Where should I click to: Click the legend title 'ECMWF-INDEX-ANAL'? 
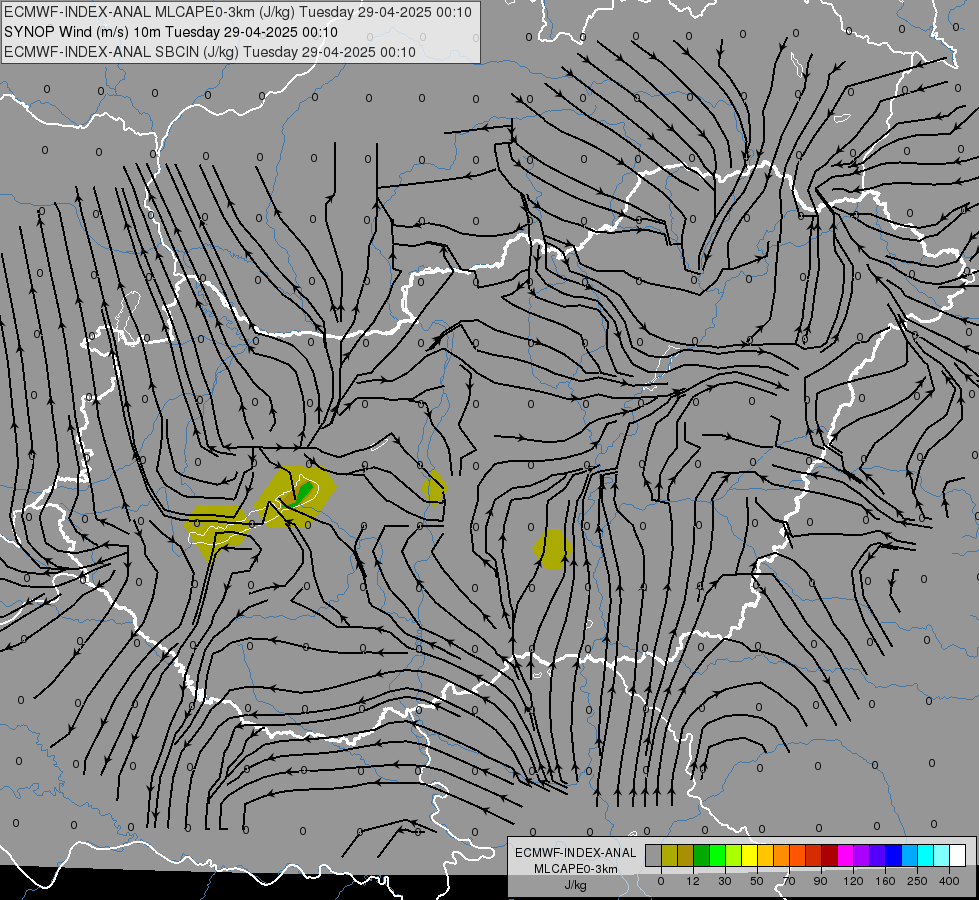576,853
